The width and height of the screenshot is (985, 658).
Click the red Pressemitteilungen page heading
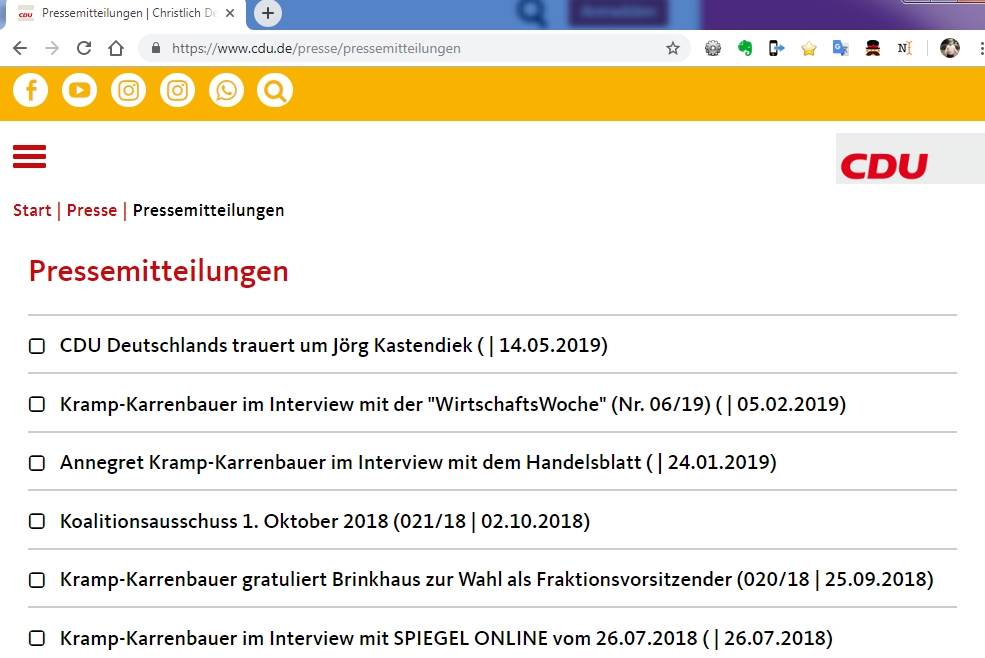coord(159,271)
